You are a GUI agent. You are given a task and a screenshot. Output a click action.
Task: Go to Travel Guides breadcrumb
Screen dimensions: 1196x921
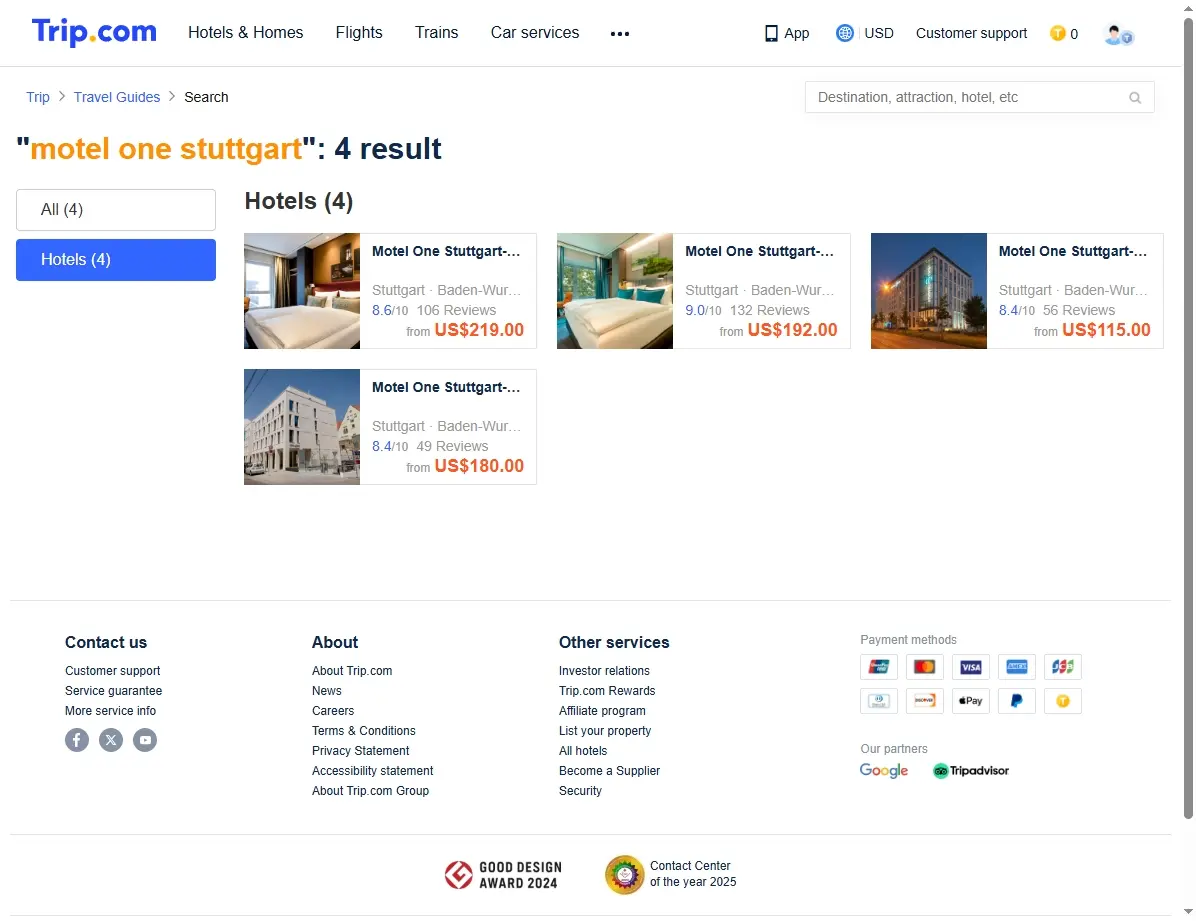click(x=117, y=97)
